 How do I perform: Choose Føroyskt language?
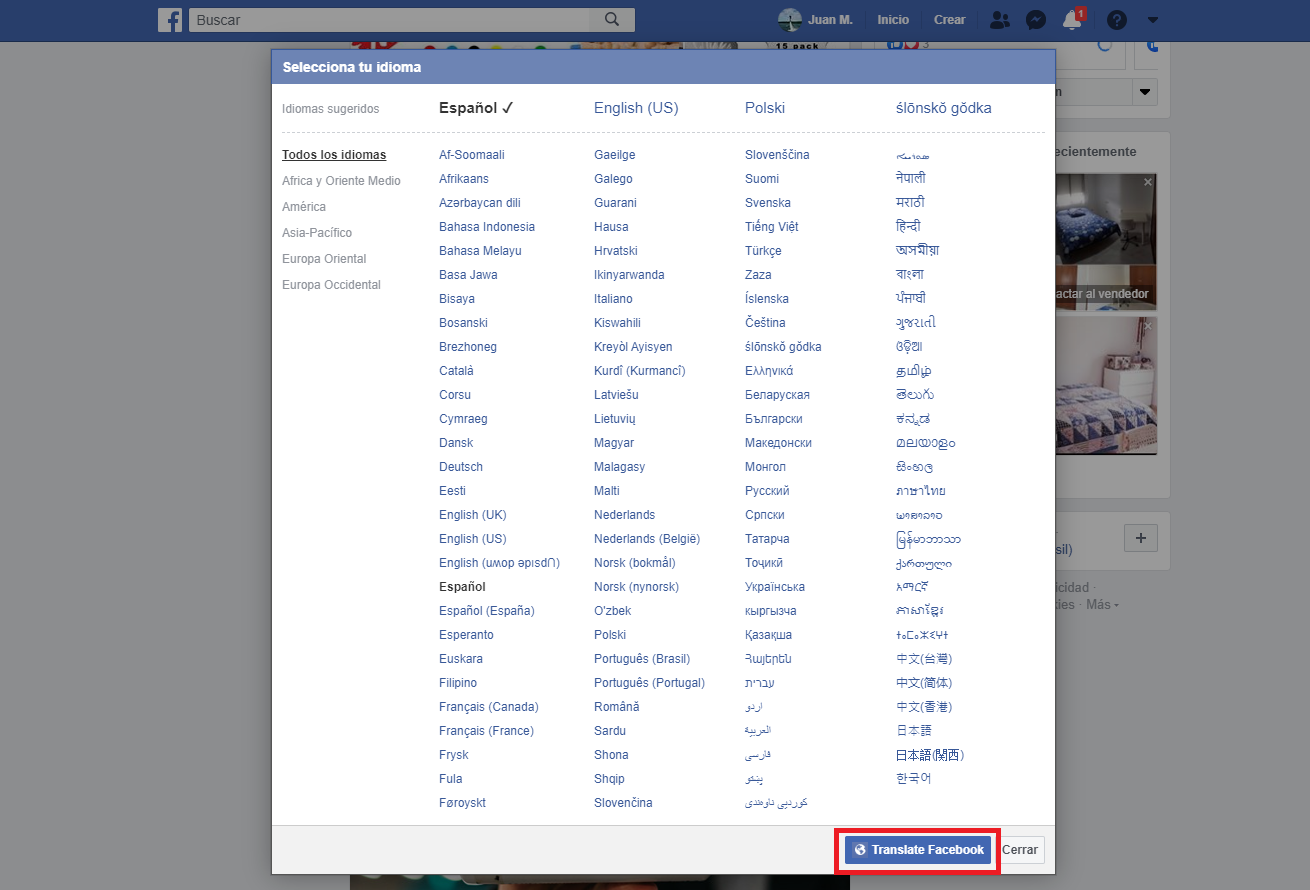[x=462, y=803]
